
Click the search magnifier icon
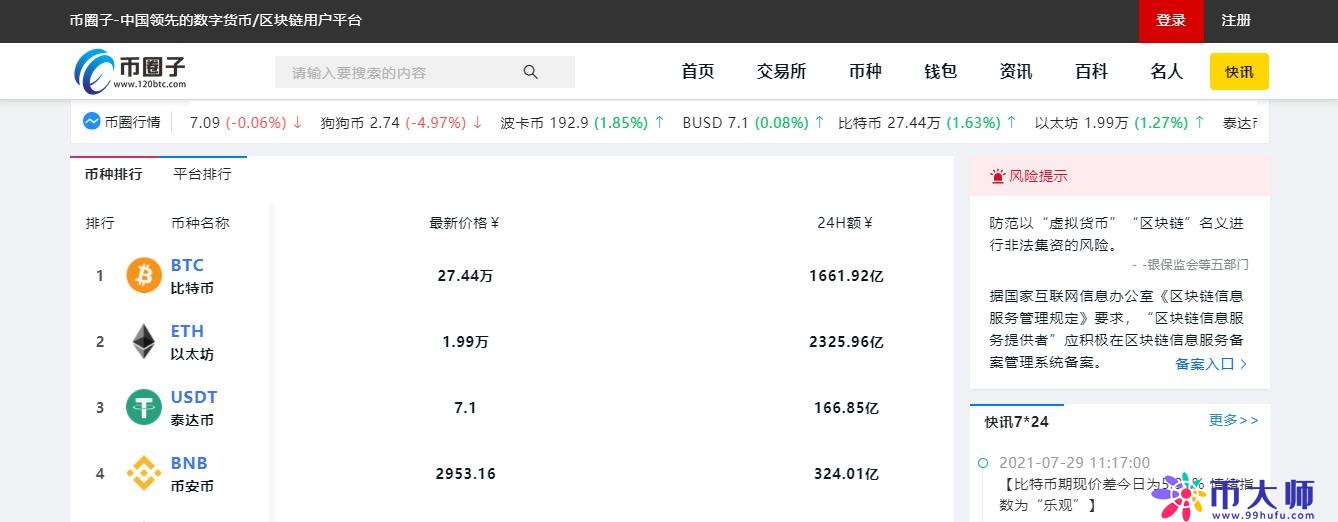(x=531, y=72)
